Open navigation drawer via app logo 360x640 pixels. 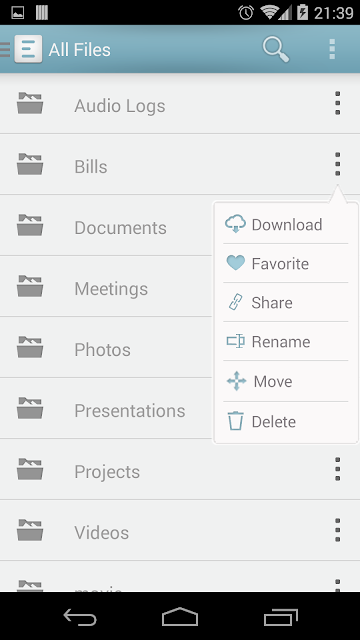(28, 49)
